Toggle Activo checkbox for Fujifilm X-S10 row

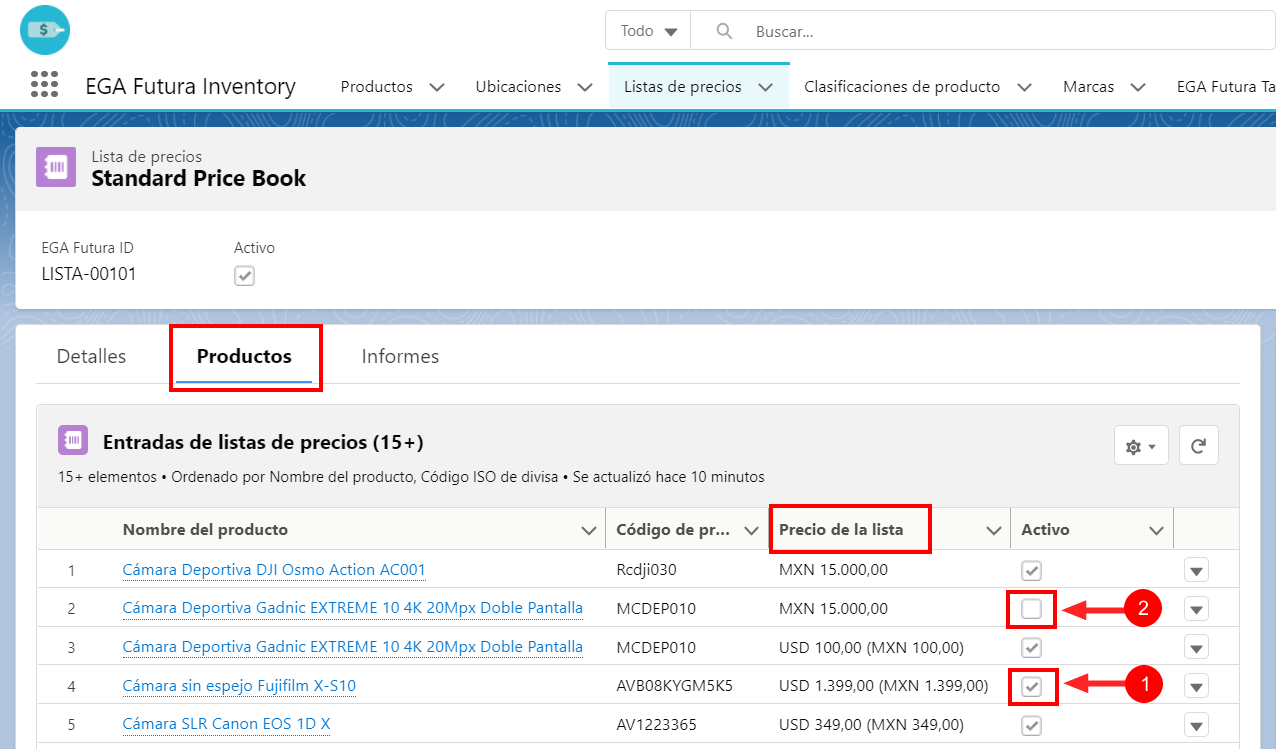click(1032, 686)
